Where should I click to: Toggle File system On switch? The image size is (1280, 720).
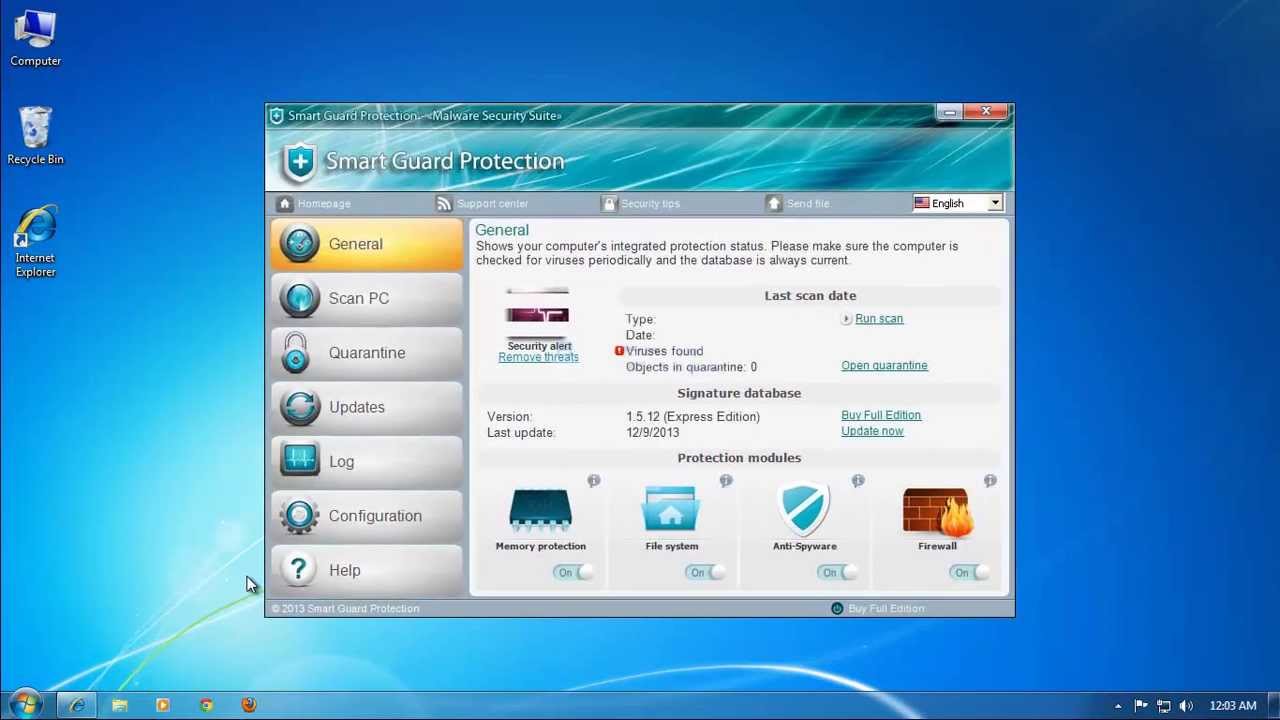coord(705,573)
